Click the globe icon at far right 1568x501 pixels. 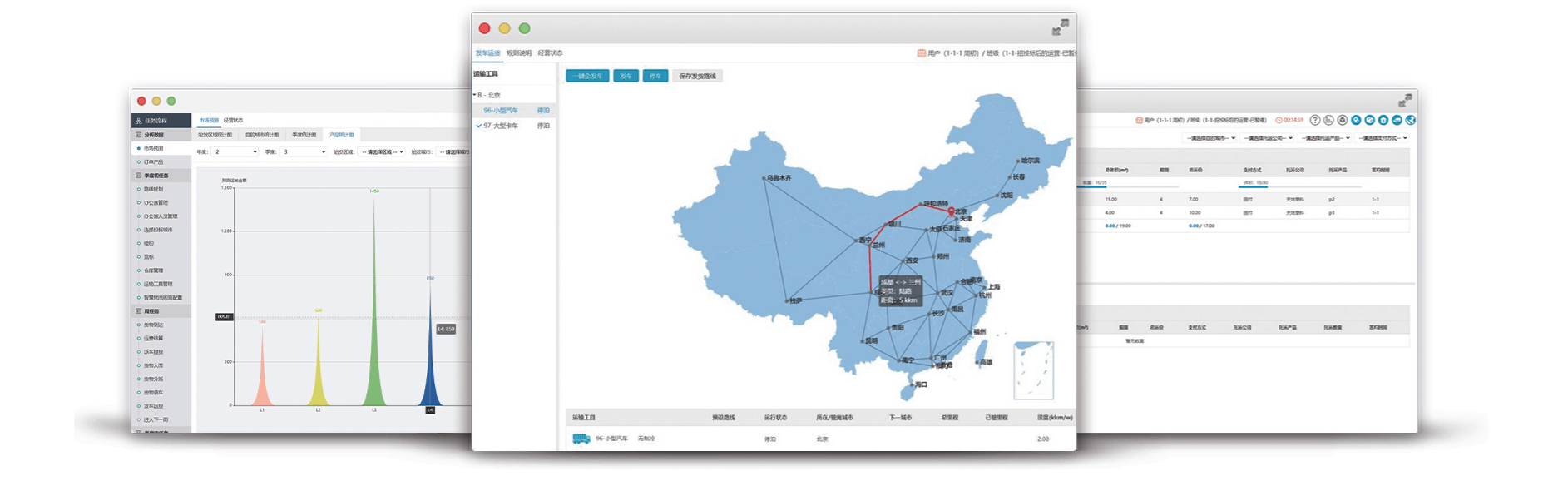(1411, 120)
